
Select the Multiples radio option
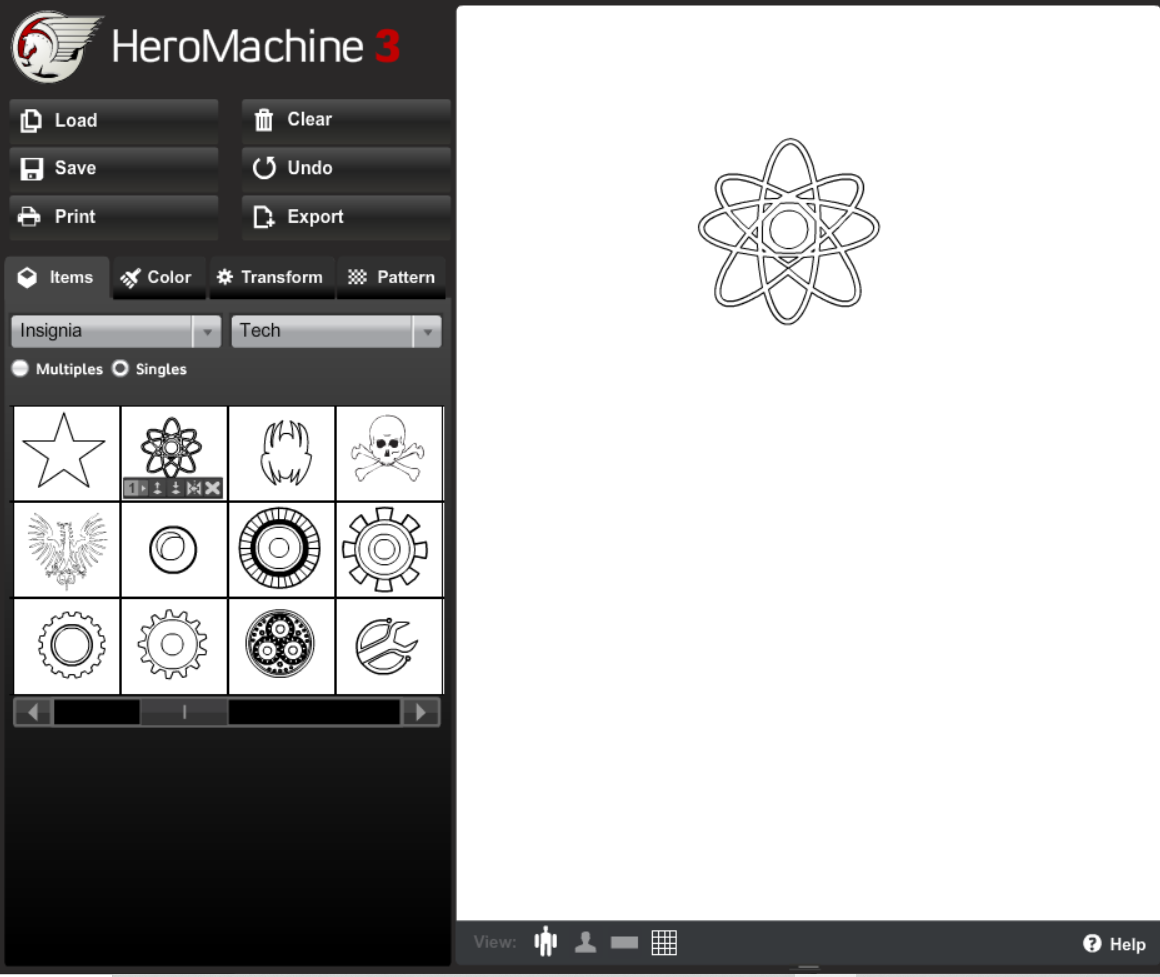click(x=20, y=369)
